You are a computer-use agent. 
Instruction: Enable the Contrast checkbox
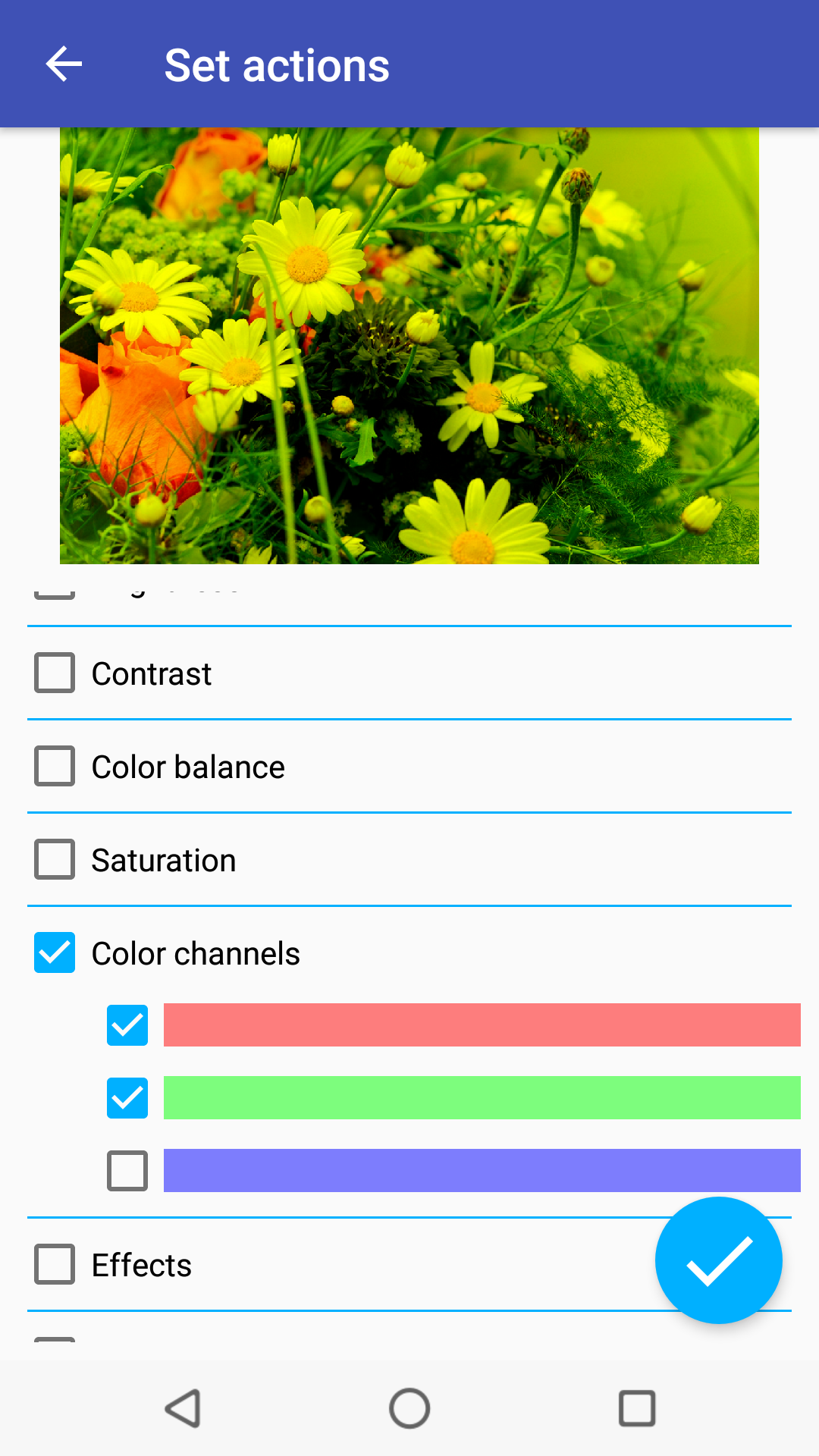(x=55, y=673)
